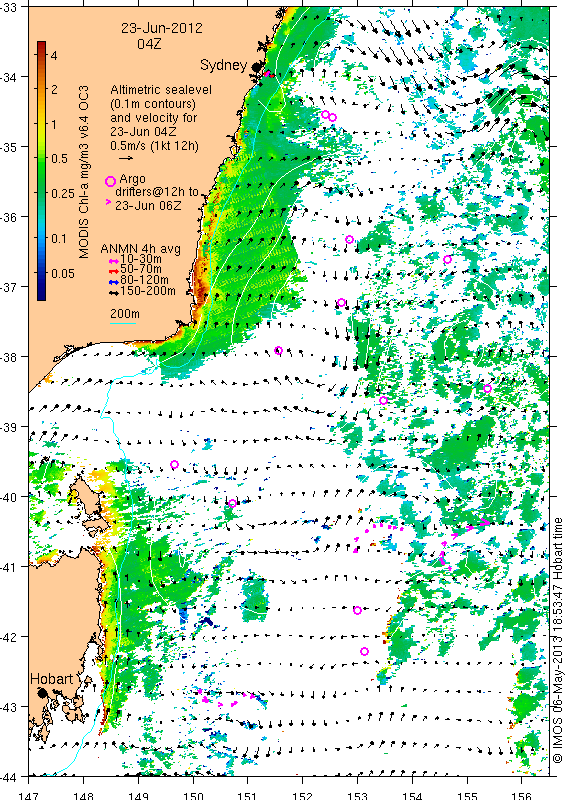Click the black 150-200m arrow legend symbol

pyautogui.click(x=114, y=293)
